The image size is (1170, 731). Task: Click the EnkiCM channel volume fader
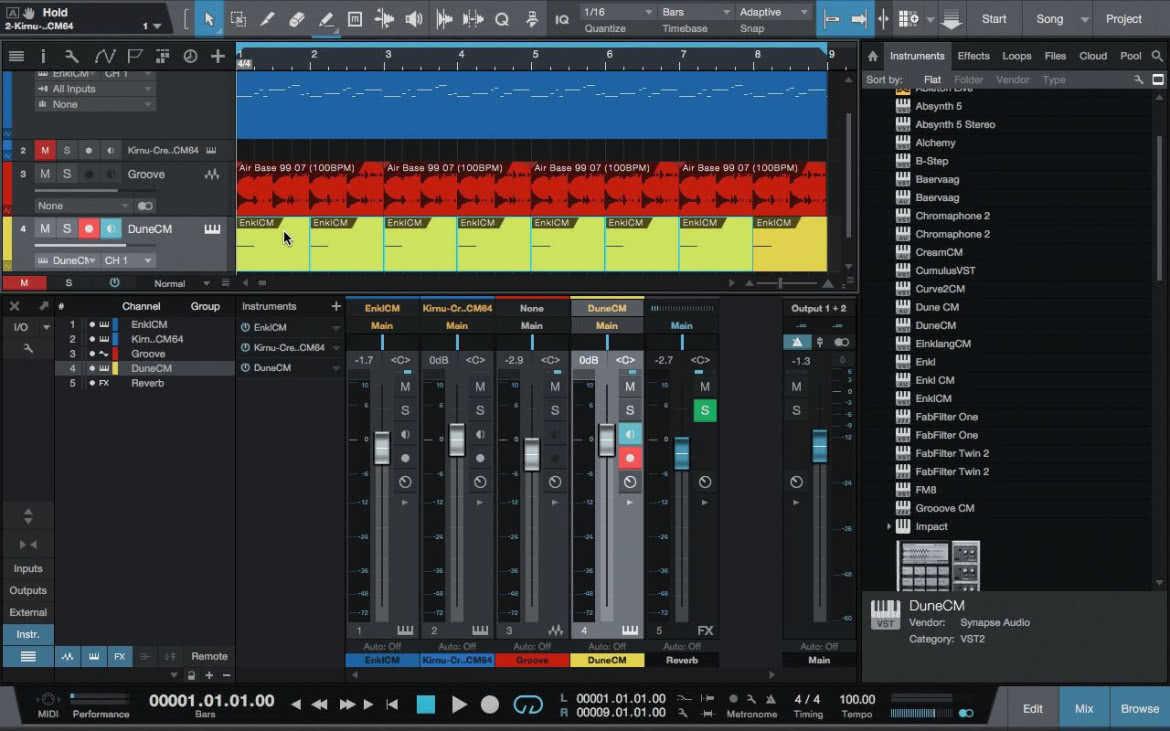point(381,448)
